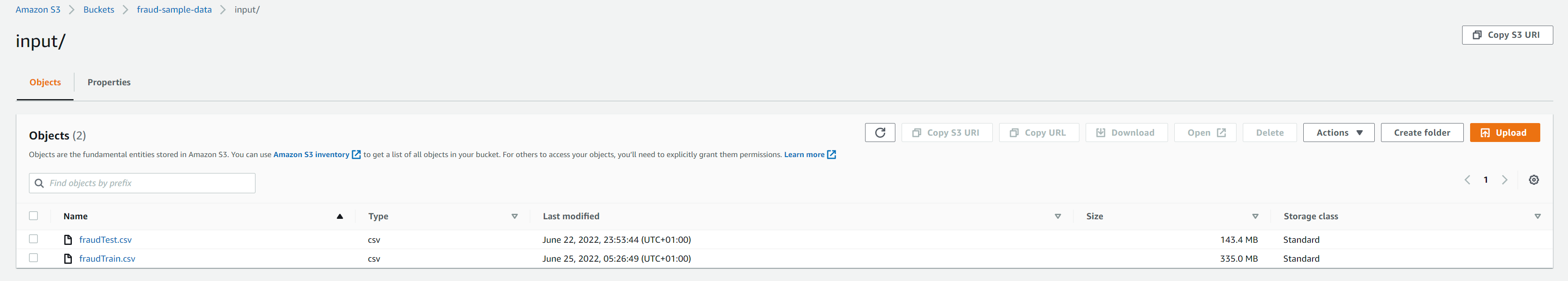The height and width of the screenshot is (281, 1568).
Task: Toggle the select-all objects checkbox
Action: coord(34,216)
